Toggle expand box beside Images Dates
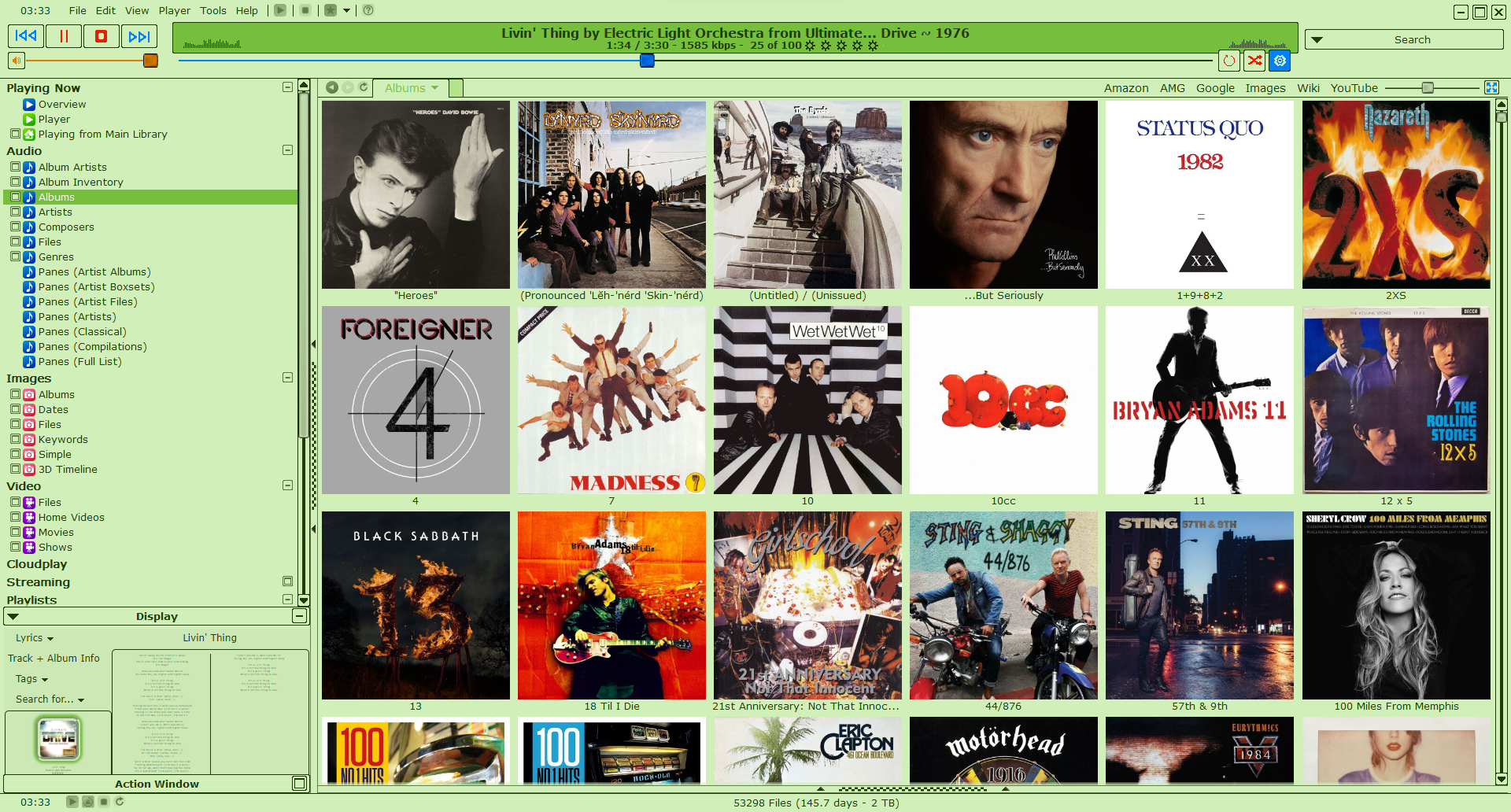1511x812 pixels. tap(15, 409)
